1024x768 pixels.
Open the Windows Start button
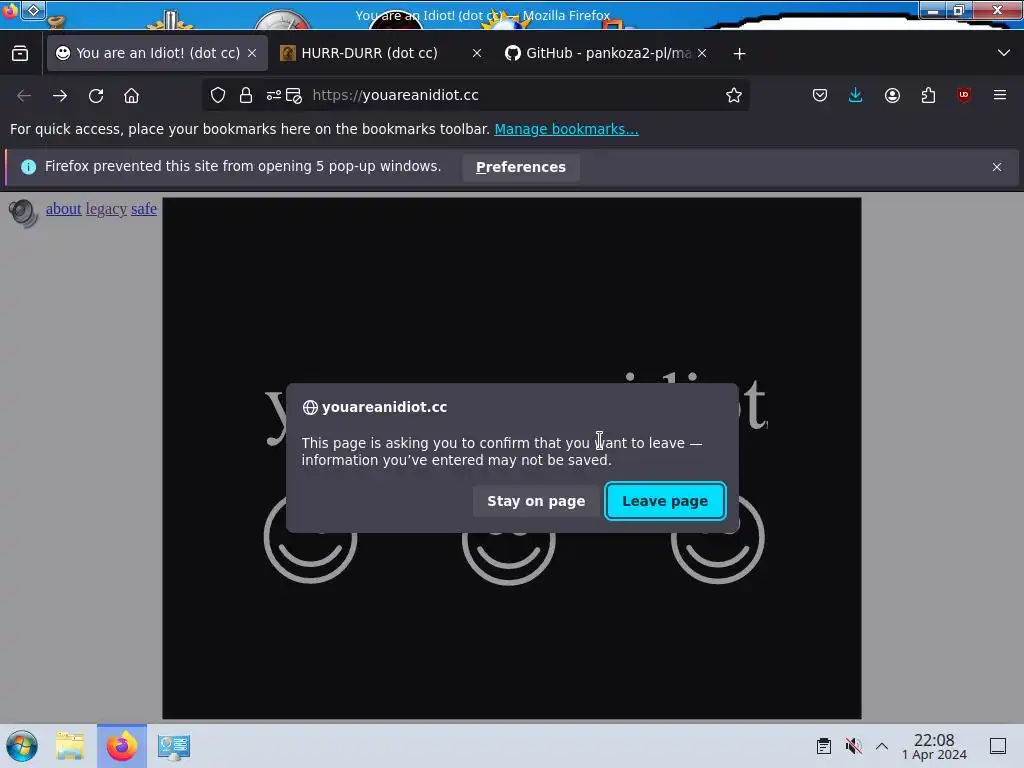[x=22, y=746]
